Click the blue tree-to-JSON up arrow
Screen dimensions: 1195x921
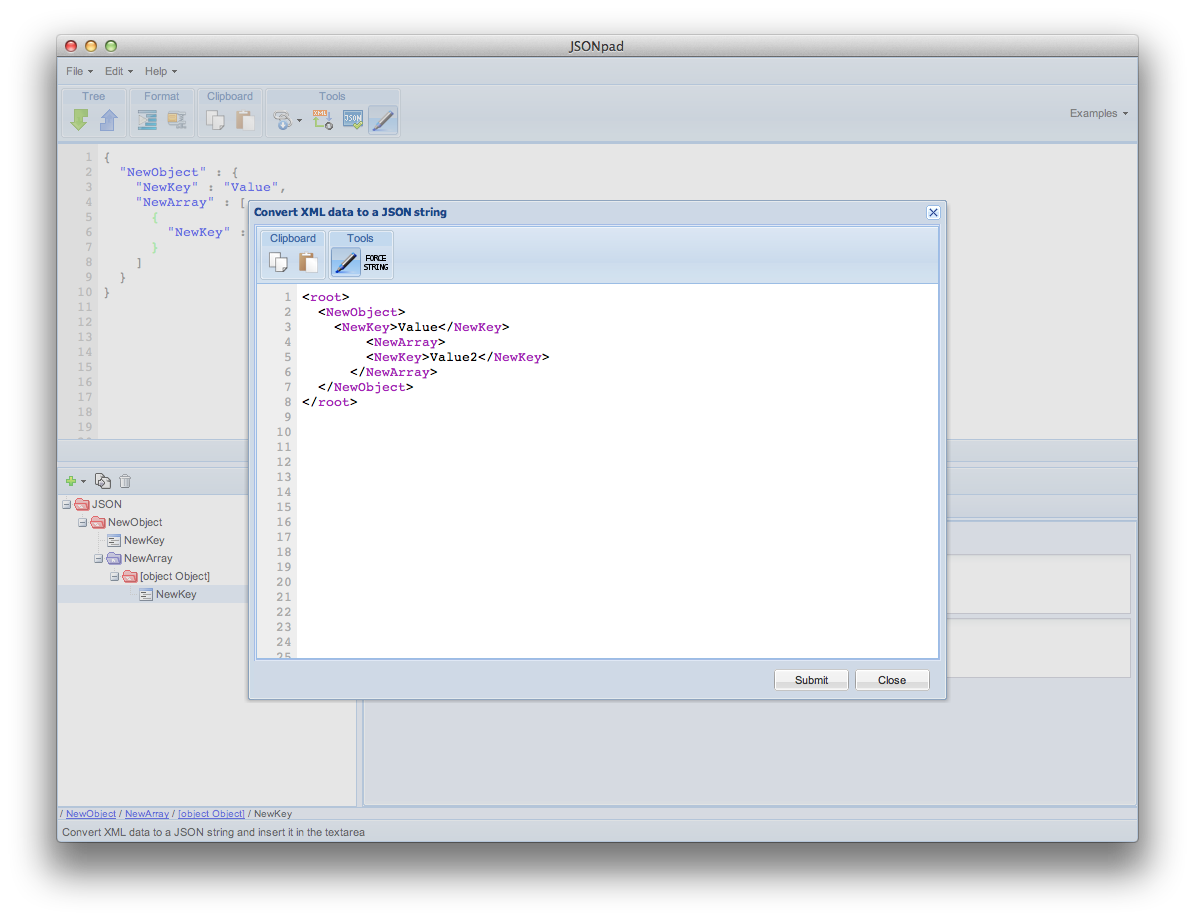click(109, 120)
